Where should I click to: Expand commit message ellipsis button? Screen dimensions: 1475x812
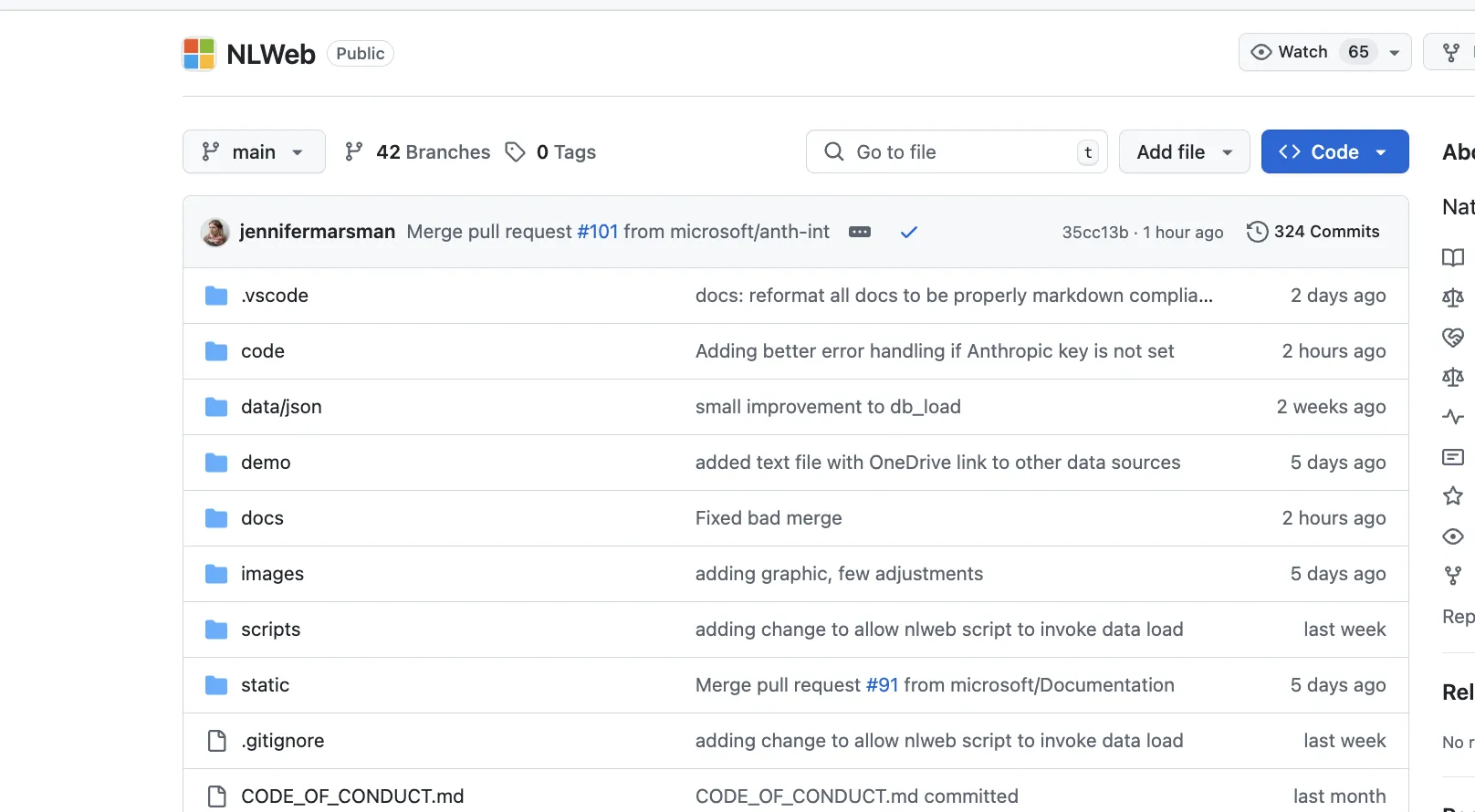[860, 232]
